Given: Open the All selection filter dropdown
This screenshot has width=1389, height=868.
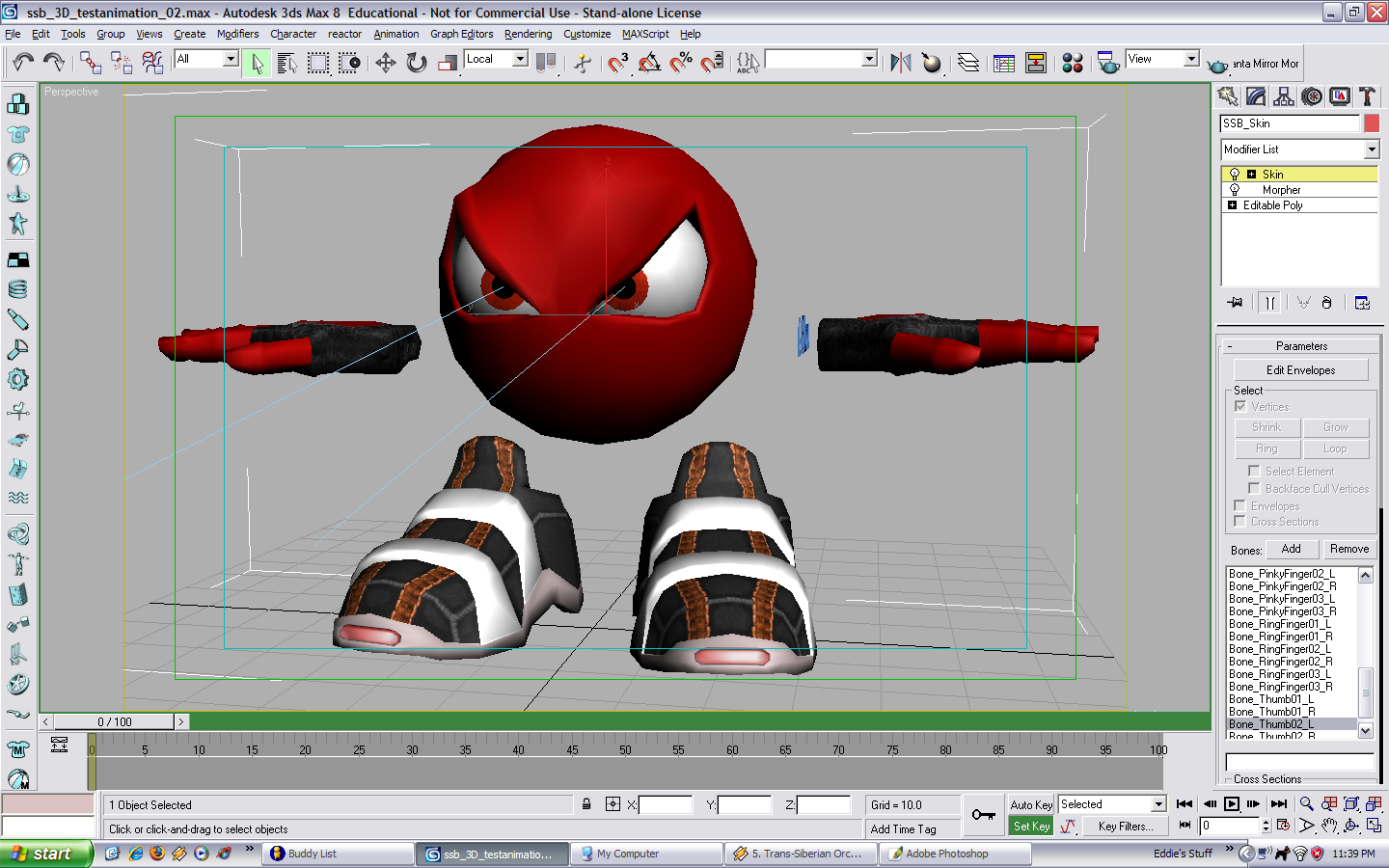Looking at the screenshot, I should [x=230, y=59].
